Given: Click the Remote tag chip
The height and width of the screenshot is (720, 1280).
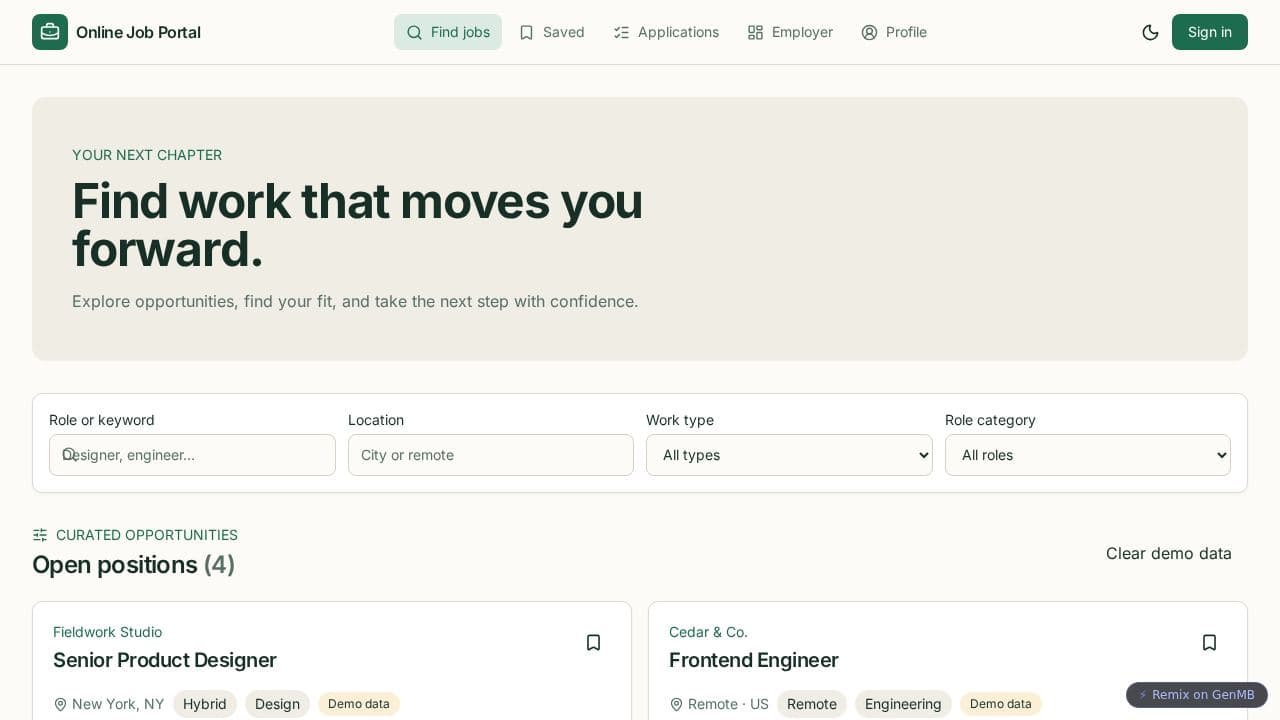Looking at the screenshot, I should [x=812, y=704].
